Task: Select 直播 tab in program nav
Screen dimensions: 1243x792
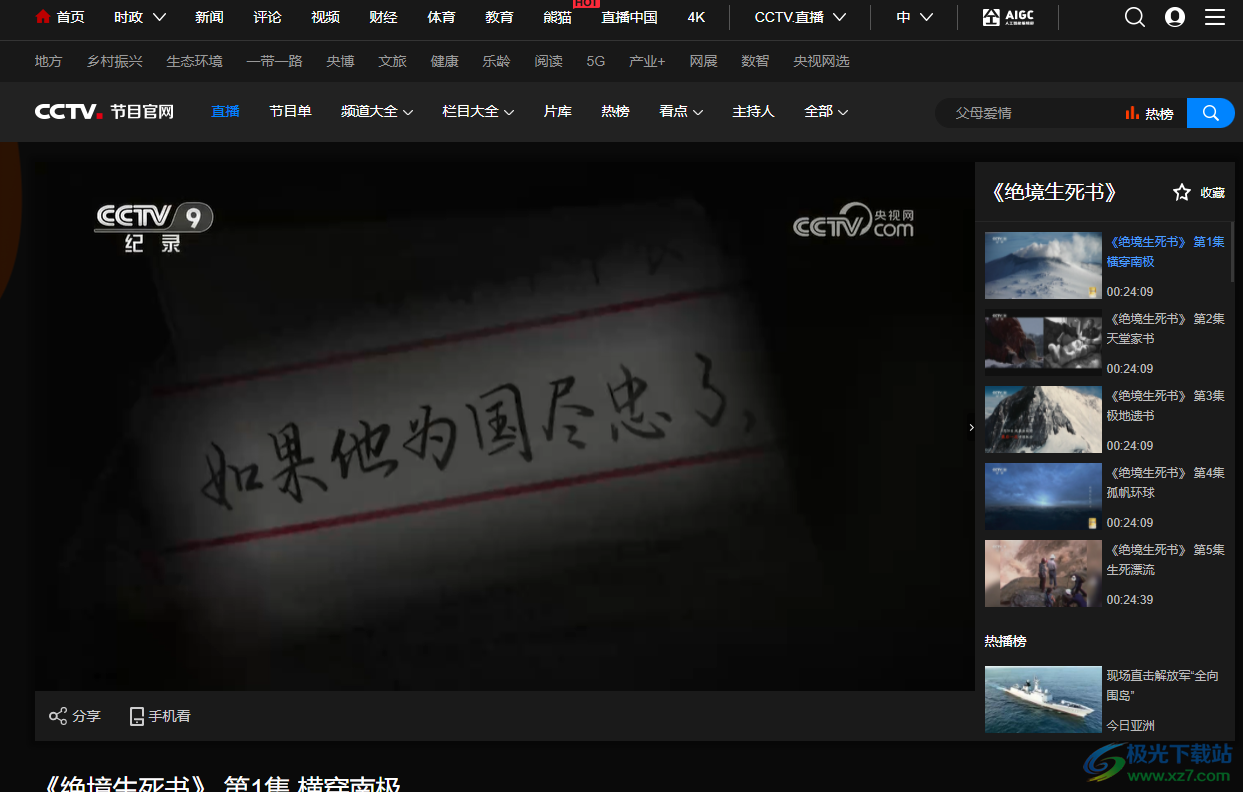Action: 225,112
